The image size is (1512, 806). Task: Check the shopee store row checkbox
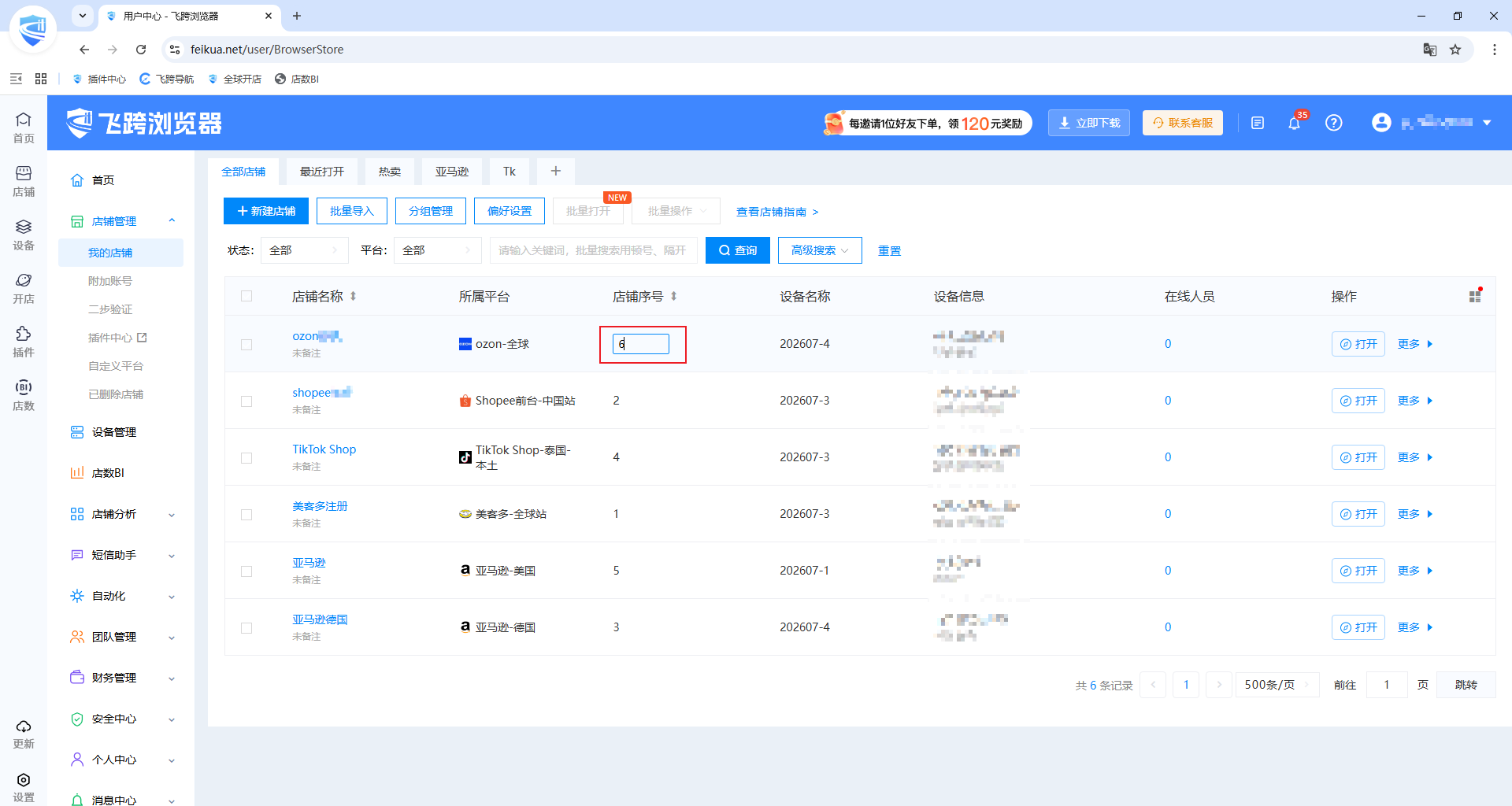pyautogui.click(x=246, y=401)
